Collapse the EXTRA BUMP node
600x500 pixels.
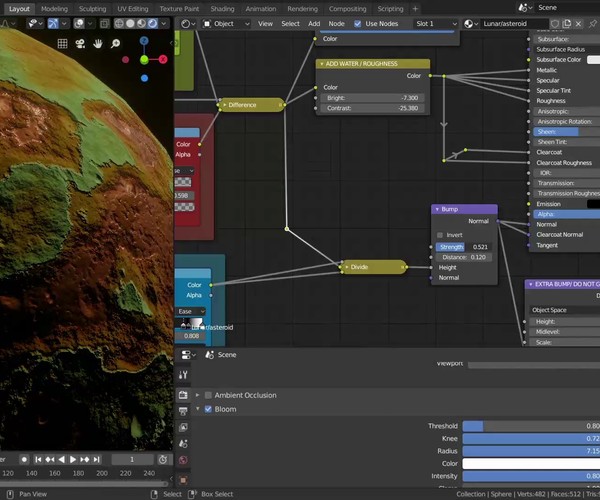(531, 284)
